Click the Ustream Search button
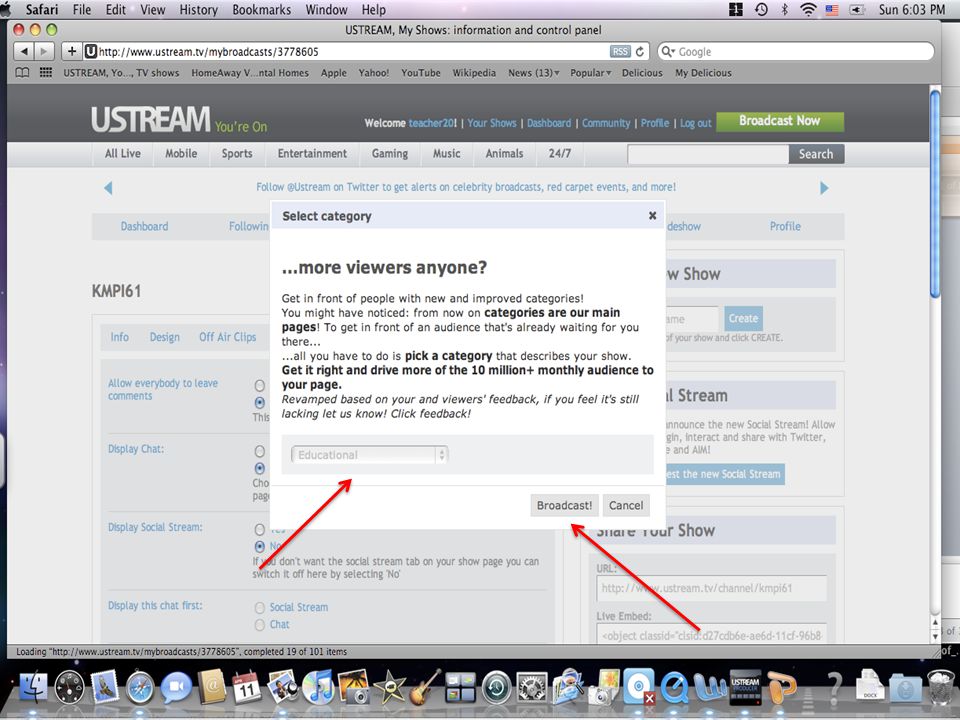The height and width of the screenshot is (720, 960). 816,154
